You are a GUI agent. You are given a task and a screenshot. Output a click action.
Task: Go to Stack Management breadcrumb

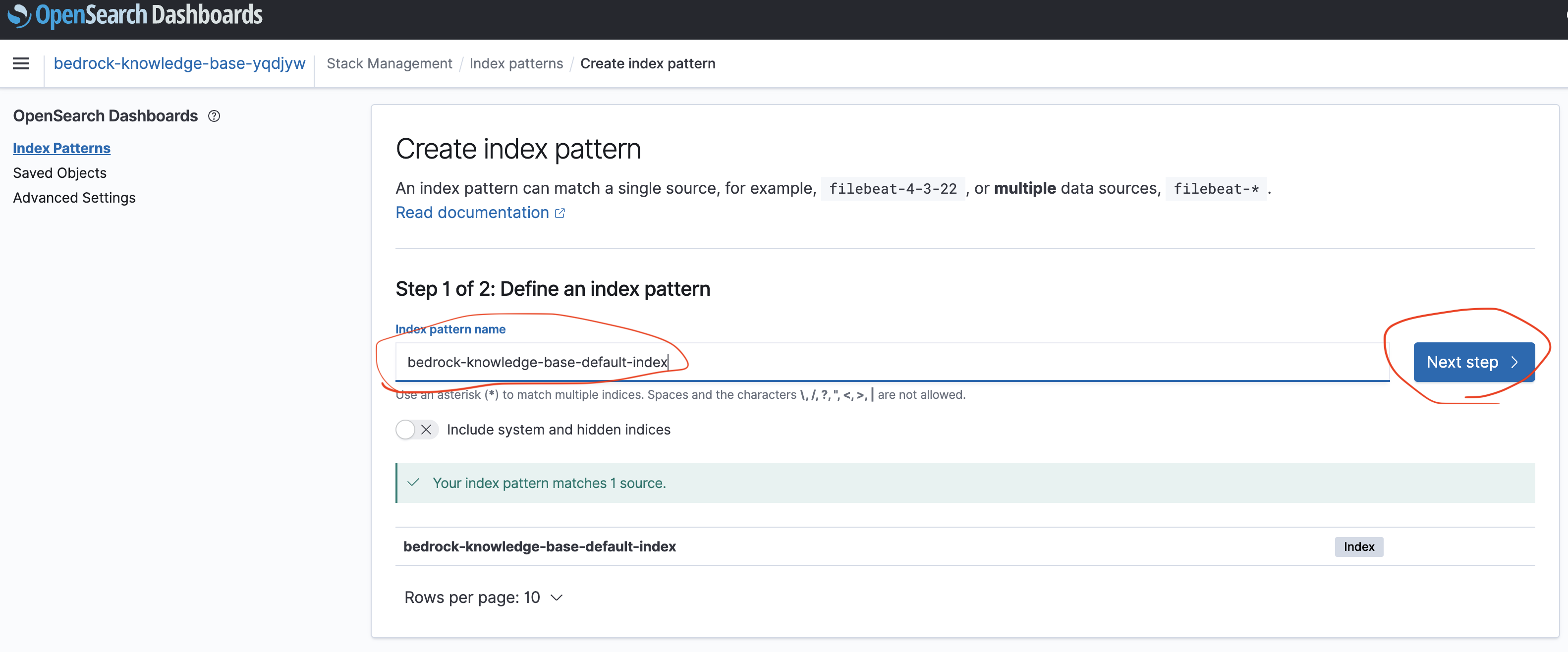tap(389, 63)
